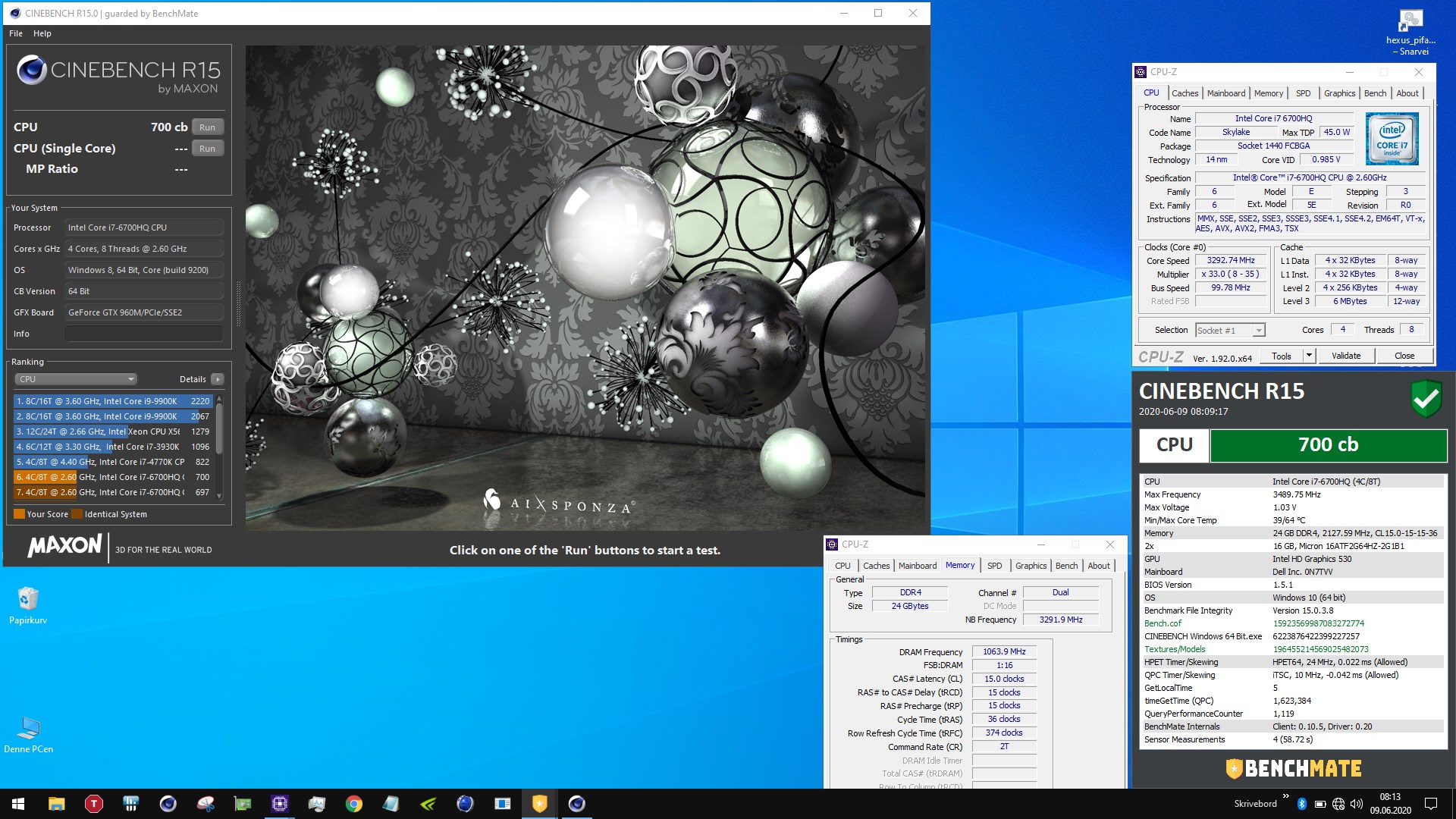
Task: Open the NVIDIA taskbar icon
Action: [428, 804]
